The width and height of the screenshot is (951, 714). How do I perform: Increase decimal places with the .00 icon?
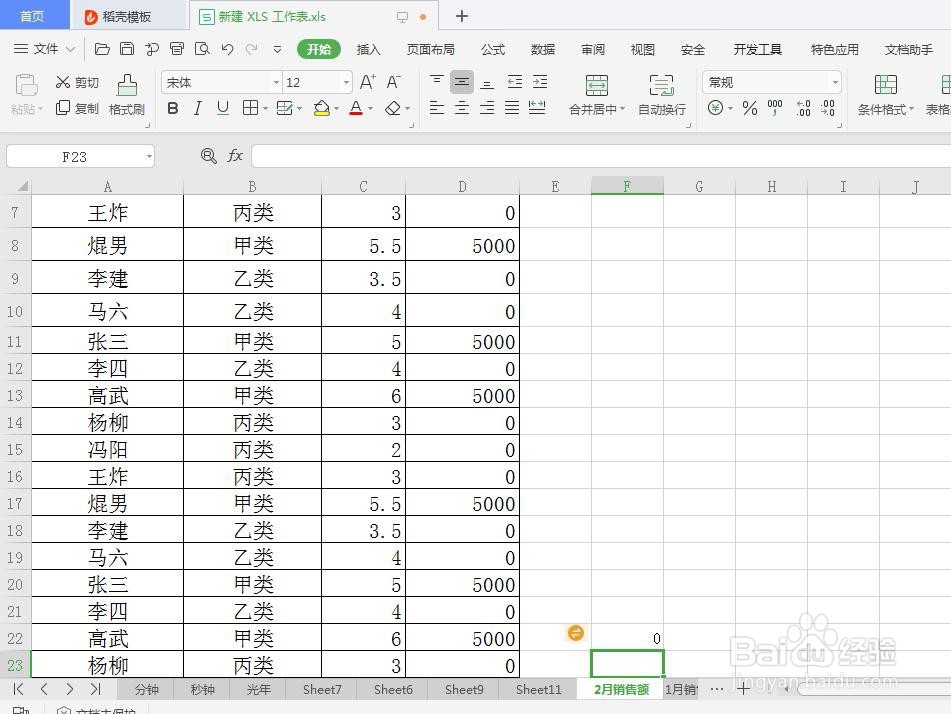pyautogui.click(x=802, y=107)
